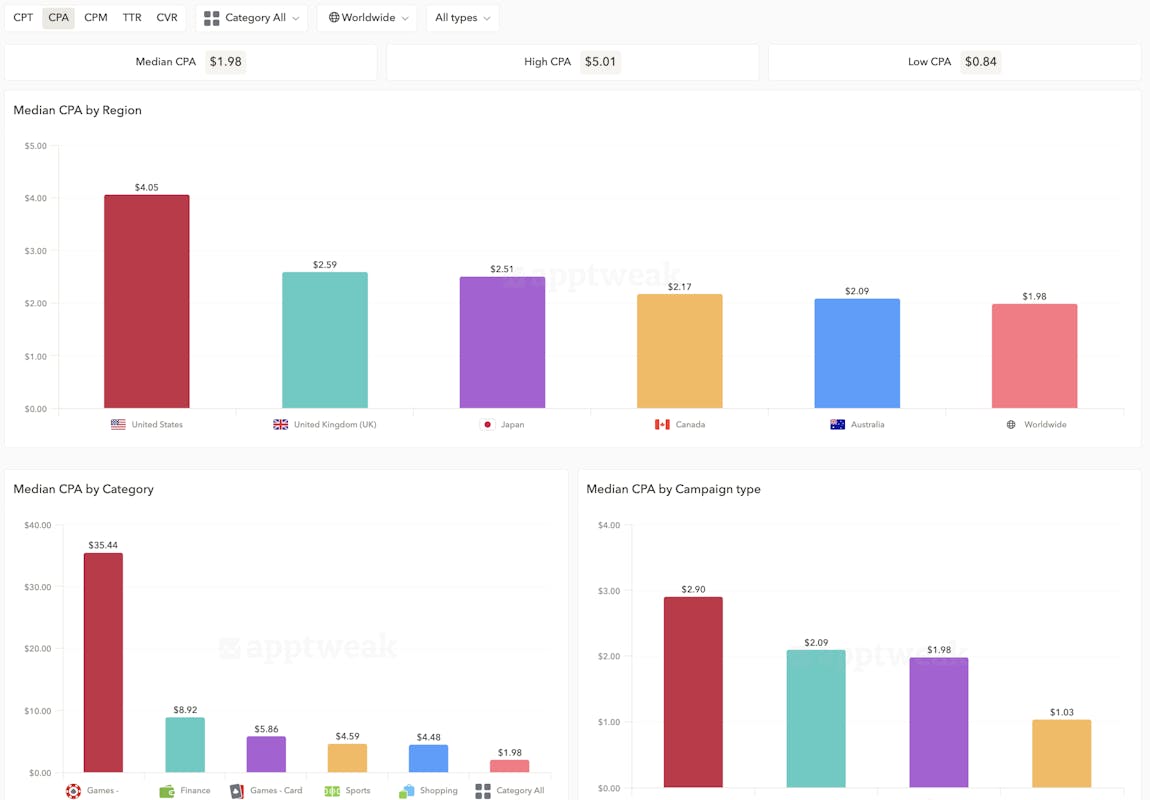Click the Australia flag icon
This screenshot has width=1150, height=800.
tap(838, 424)
